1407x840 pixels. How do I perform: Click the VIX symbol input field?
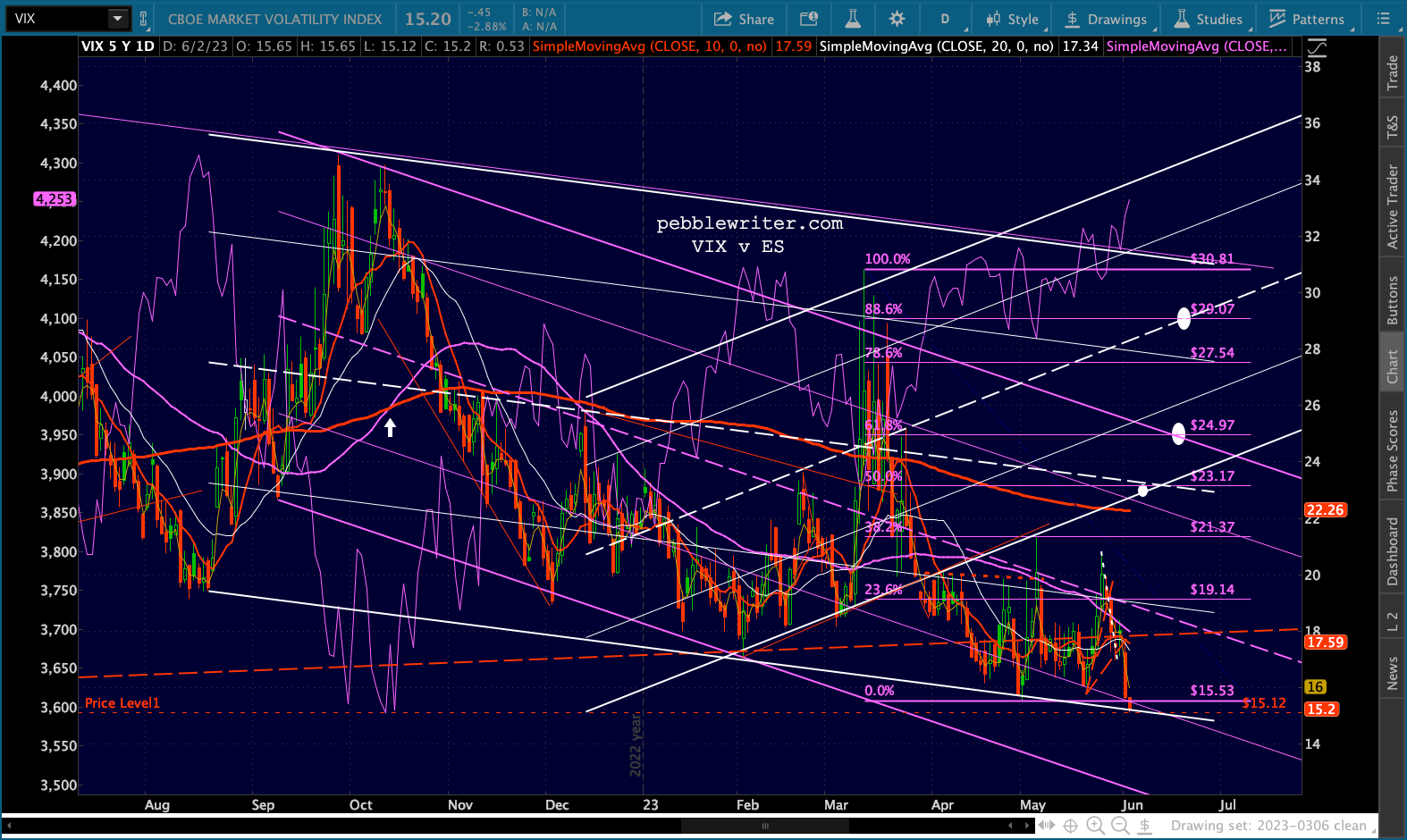[57, 19]
